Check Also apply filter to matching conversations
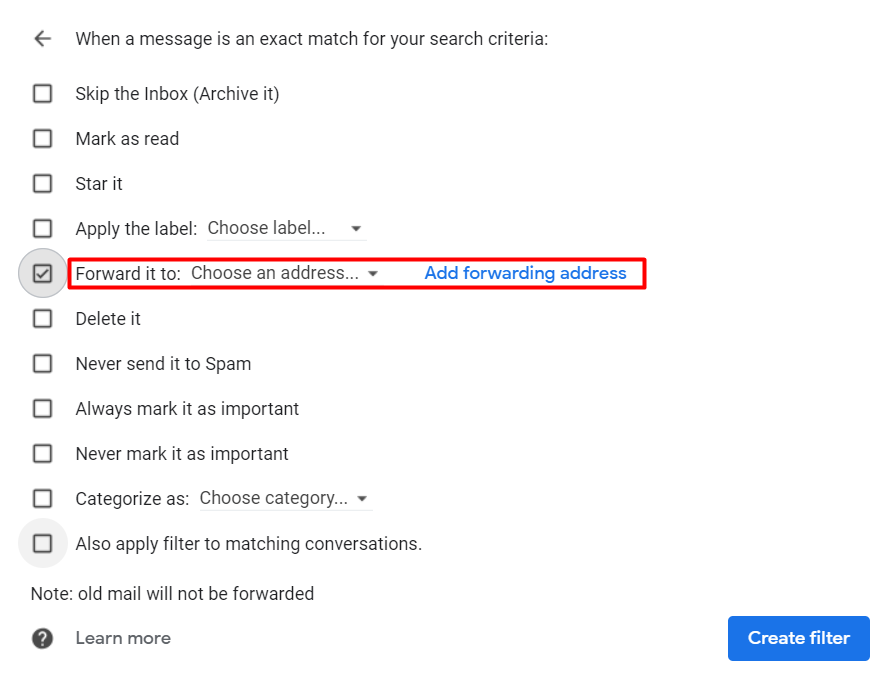896x687 pixels. click(x=42, y=543)
